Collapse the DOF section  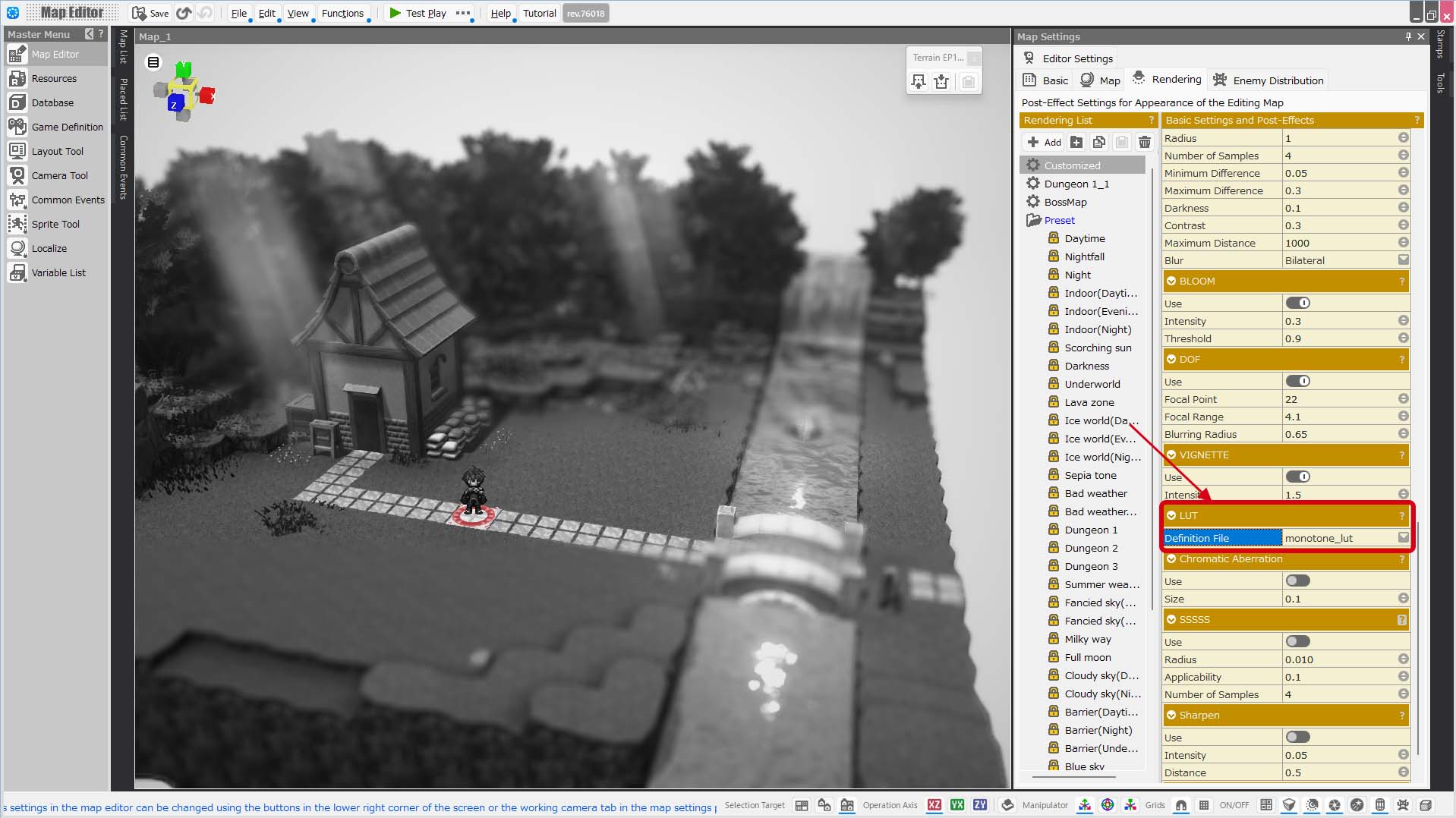pyautogui.click(x=1171, y=359)
